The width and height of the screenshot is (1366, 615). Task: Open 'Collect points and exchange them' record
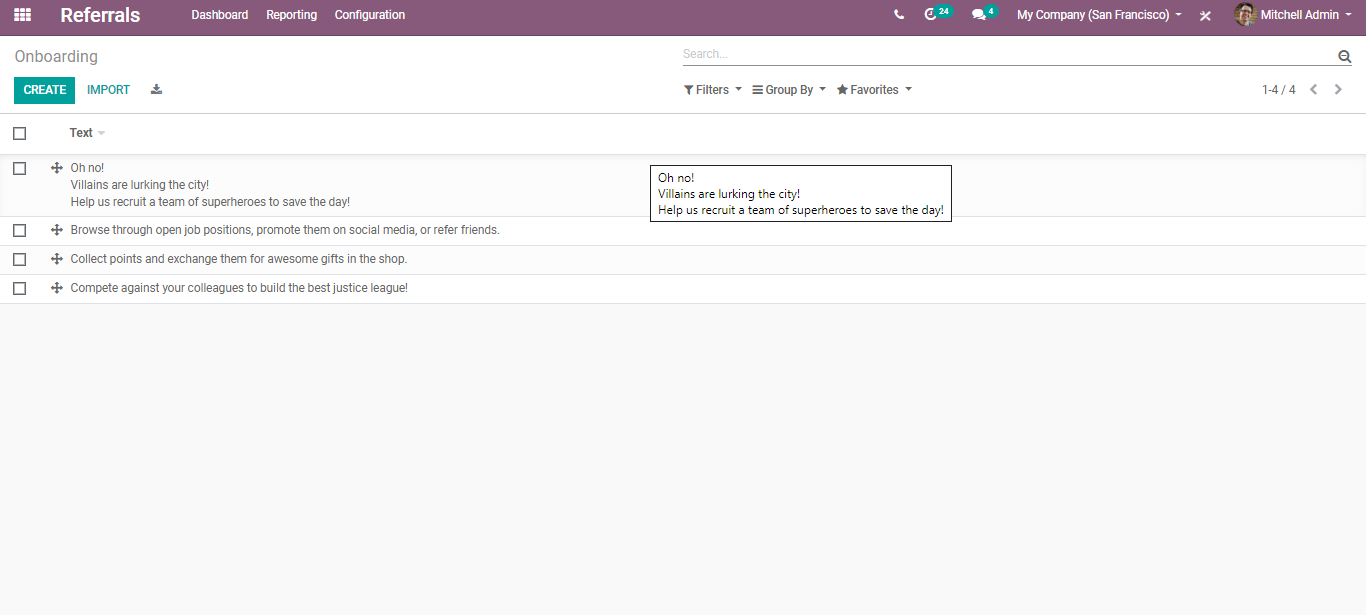pos(239,259)
